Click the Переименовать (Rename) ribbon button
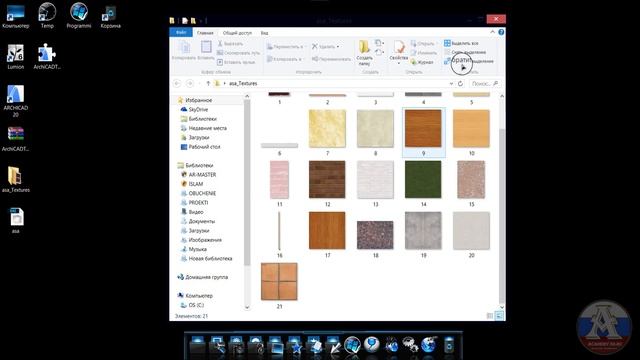 click(x=331, y=59)
